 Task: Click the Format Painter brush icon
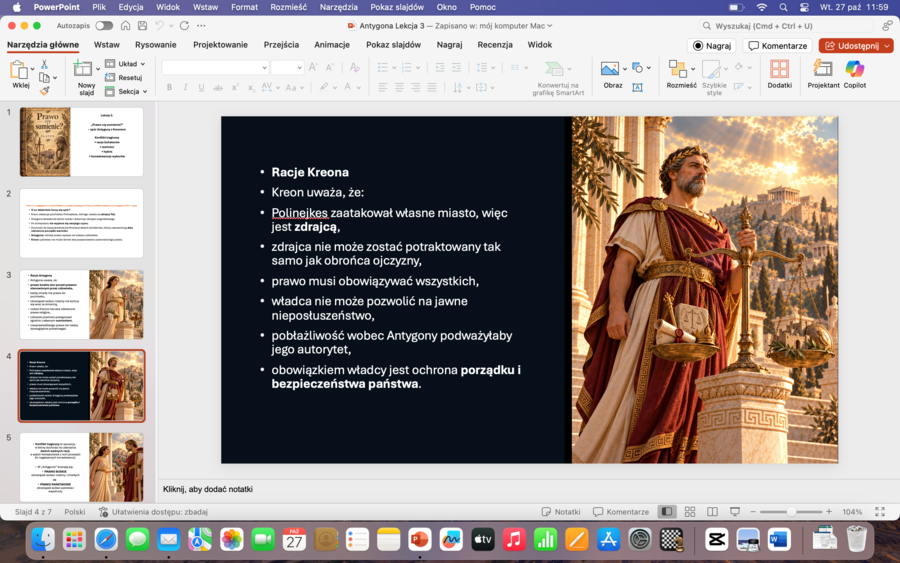tap(44, 91)
